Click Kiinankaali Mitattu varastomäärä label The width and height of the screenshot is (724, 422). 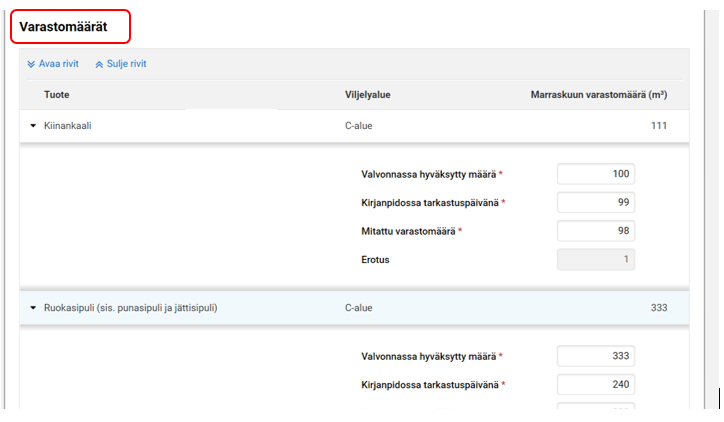click(x=408, y=231)
